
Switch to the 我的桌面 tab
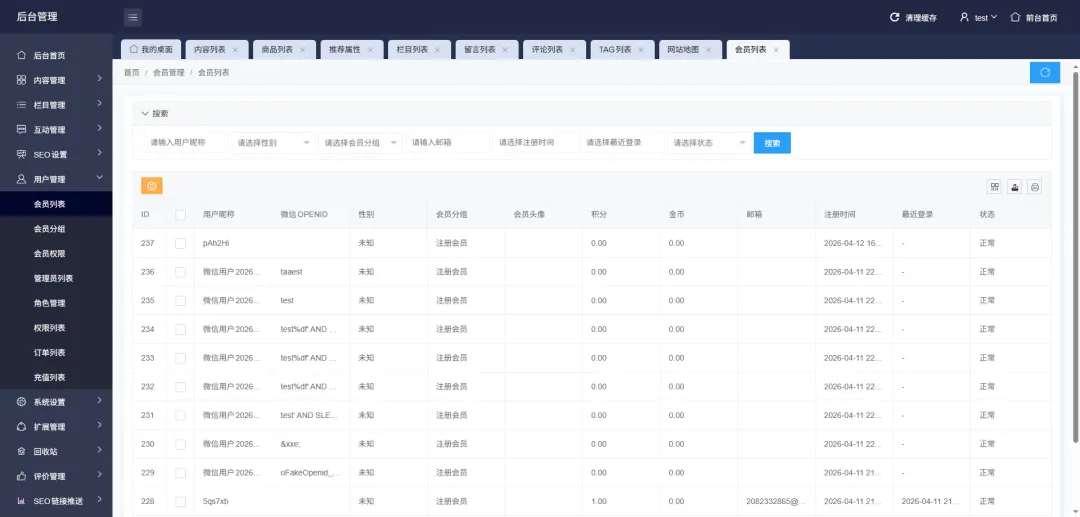point(152,50)
